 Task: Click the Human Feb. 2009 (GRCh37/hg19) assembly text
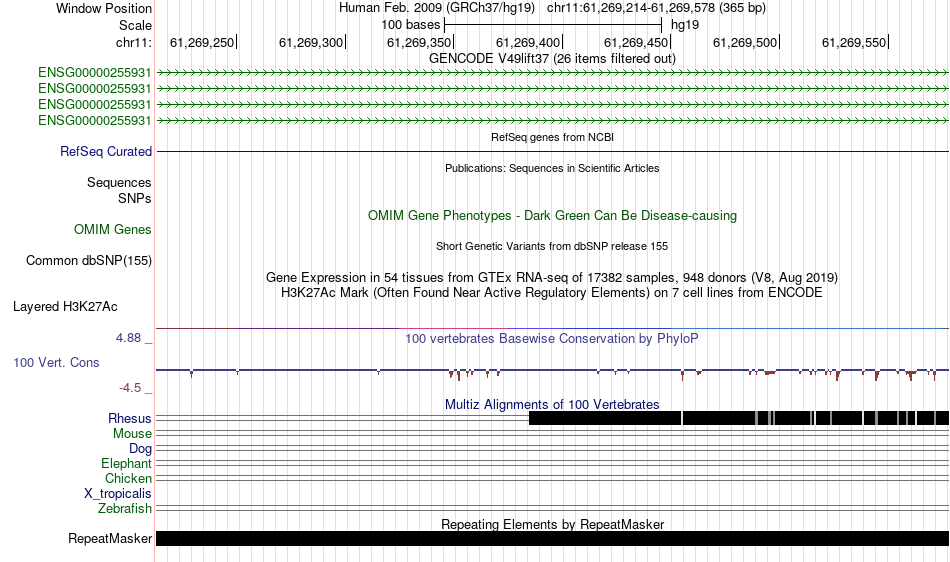(437, 8)
